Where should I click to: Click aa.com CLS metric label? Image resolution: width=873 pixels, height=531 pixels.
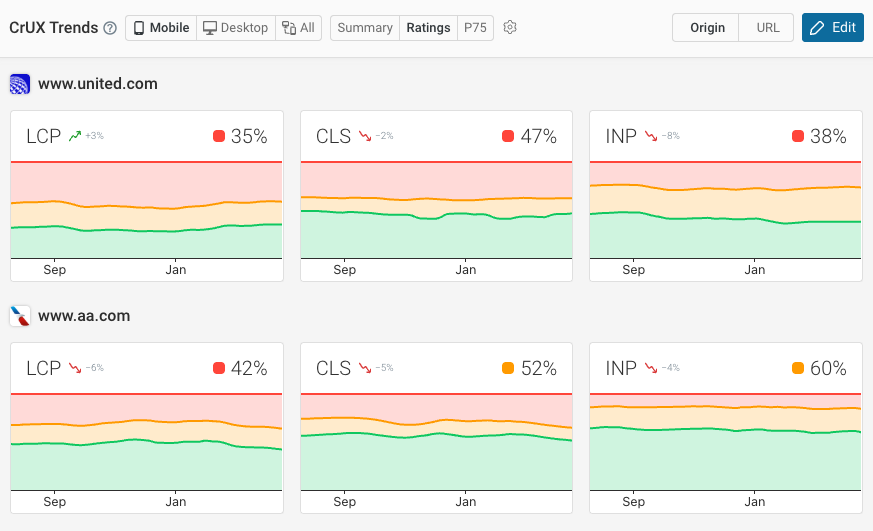(333, 368)
